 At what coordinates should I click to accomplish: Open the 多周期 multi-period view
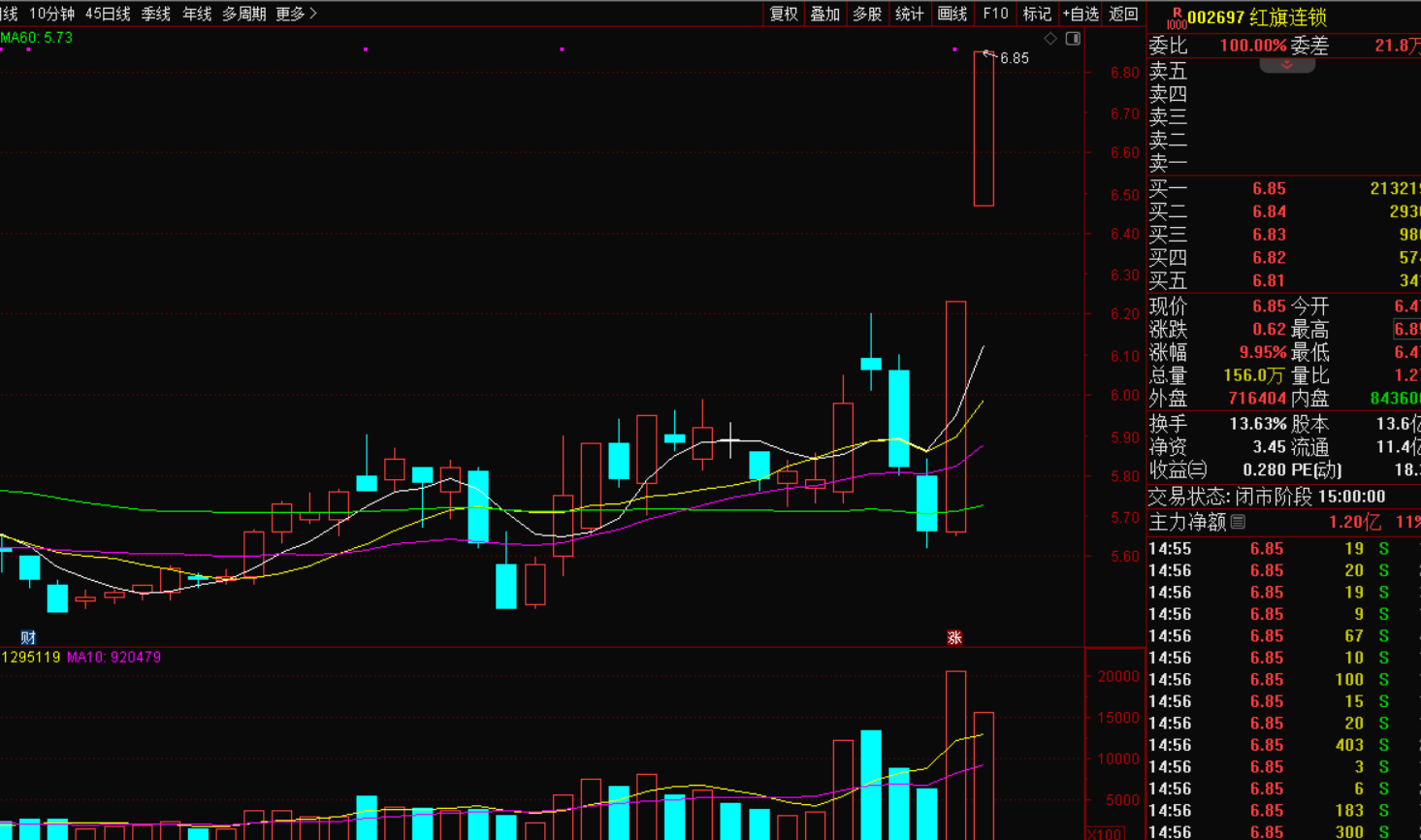point(243,14)
